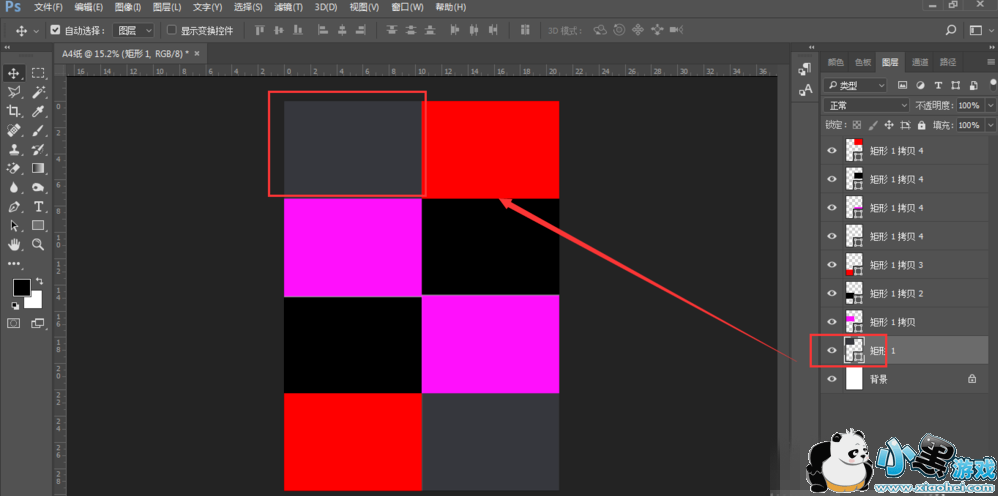This screenshot has width=998, height=496.
Task: Select the Pen tool
Action: pyautogui.click(x=14, y=207)
